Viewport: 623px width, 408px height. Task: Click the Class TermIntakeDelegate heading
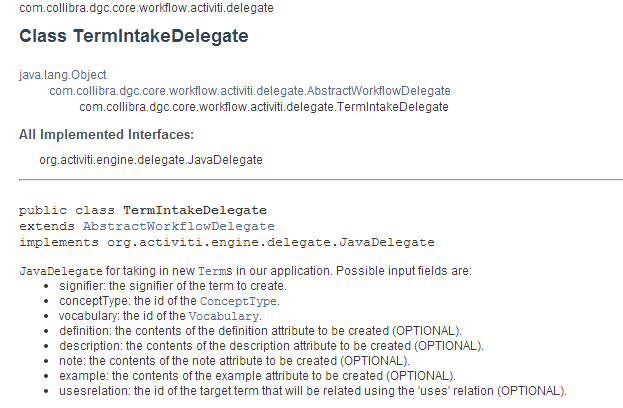(134, 36)
